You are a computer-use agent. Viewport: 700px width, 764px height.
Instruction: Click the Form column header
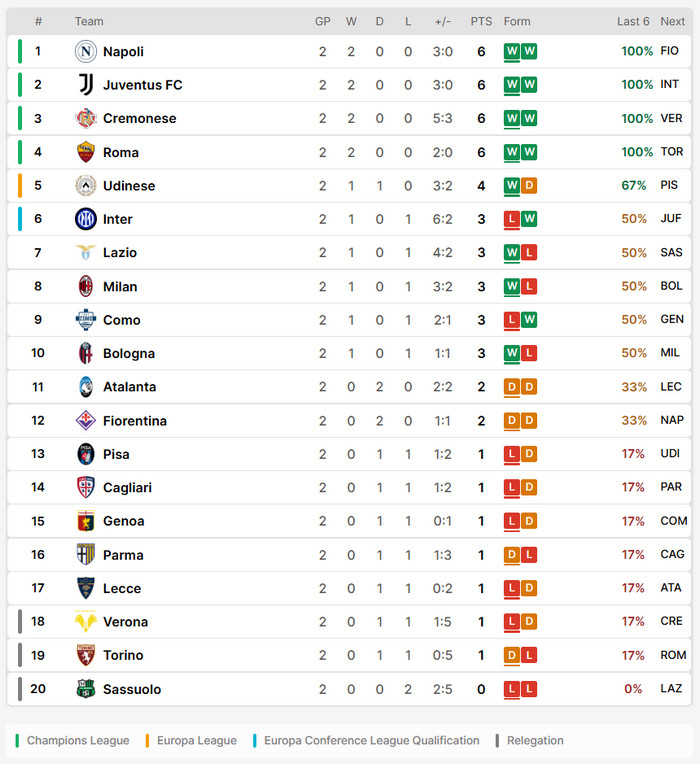click(517, 21)
